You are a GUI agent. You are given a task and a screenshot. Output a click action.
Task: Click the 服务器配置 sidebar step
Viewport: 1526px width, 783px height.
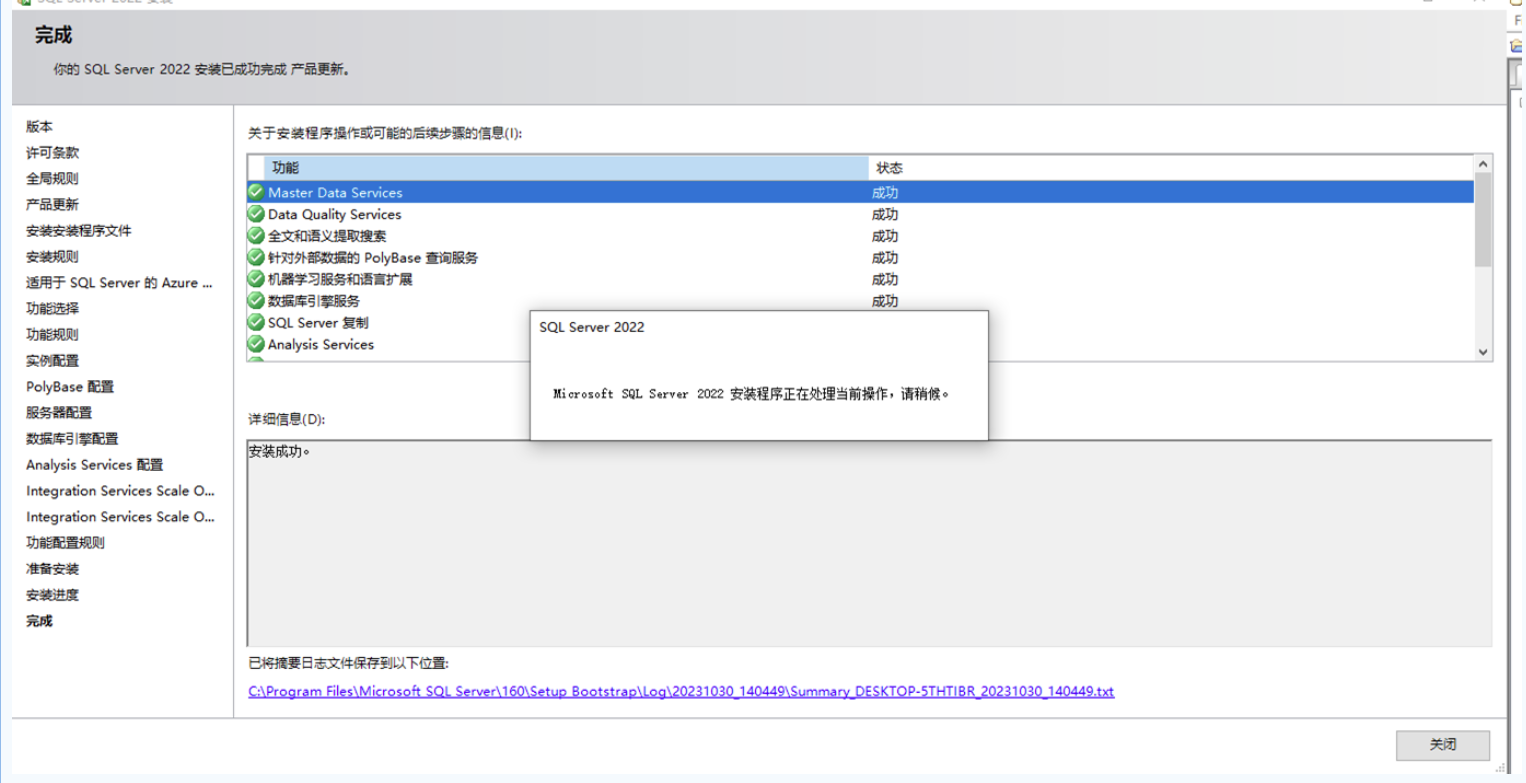(59, 413)
